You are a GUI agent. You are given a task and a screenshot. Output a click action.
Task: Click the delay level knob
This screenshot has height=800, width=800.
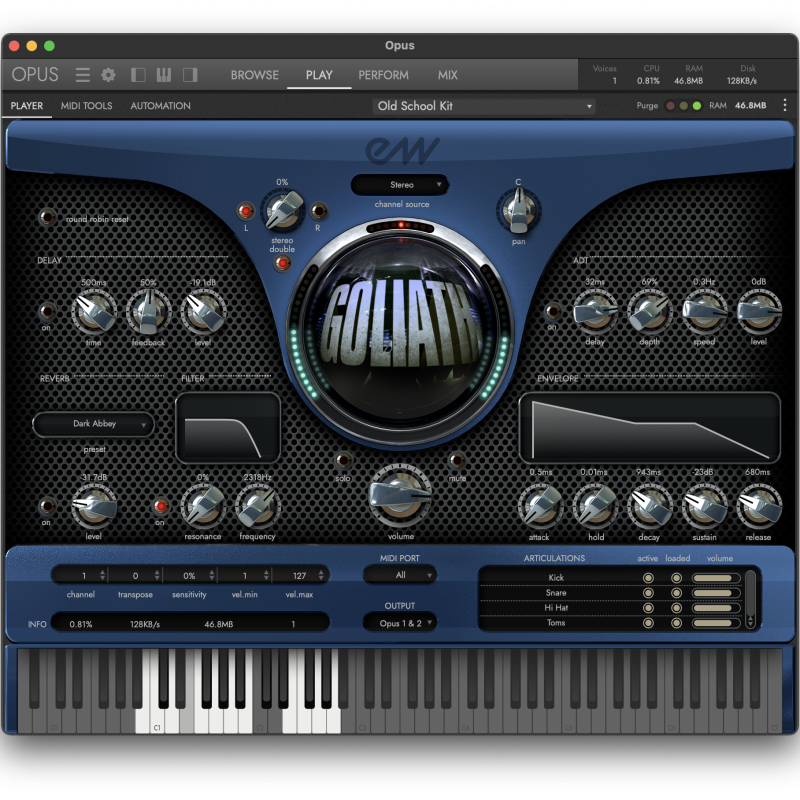[x=203, y=311]
